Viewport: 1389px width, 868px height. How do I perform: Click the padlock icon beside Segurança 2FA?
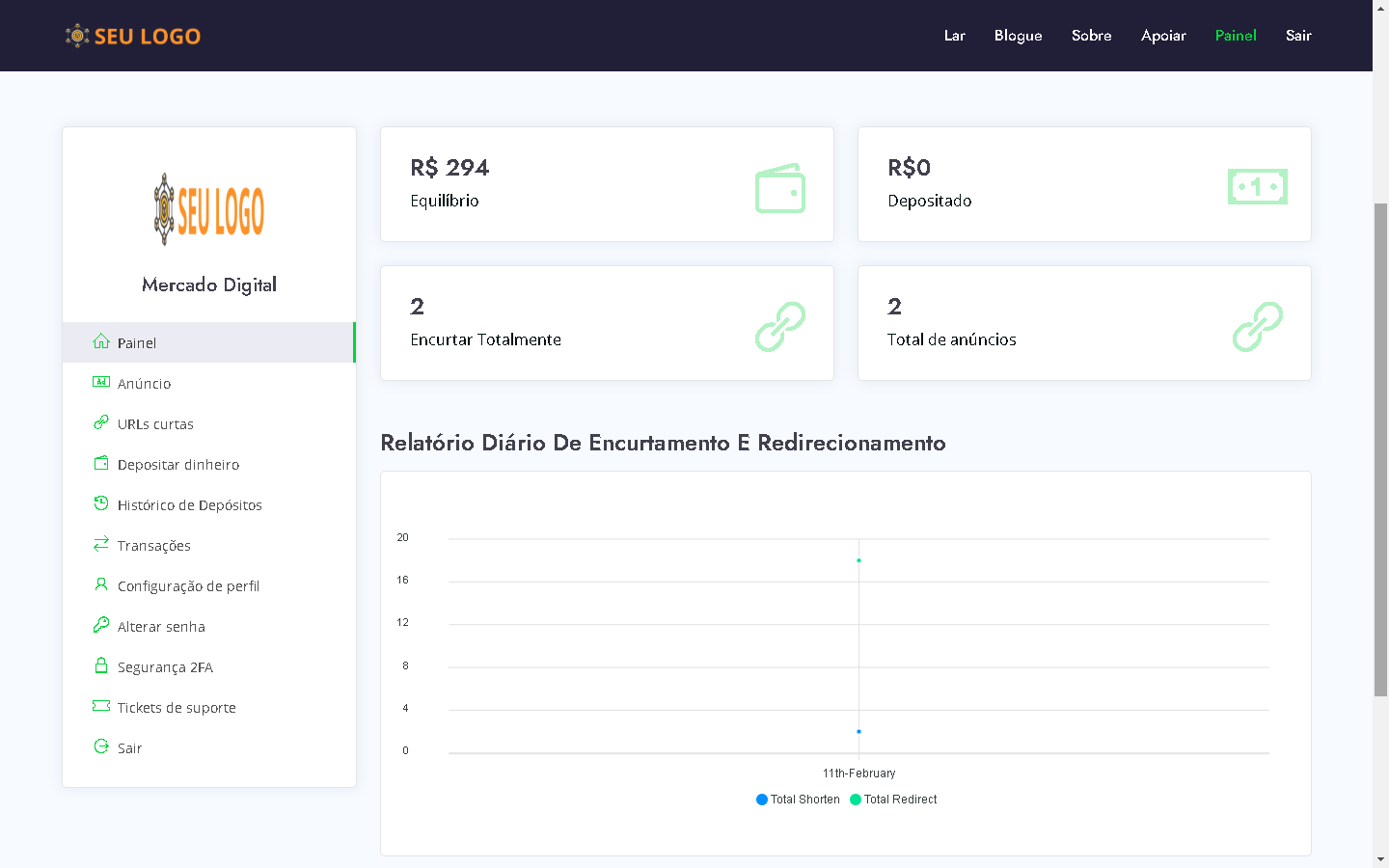(x=101, y=665)
